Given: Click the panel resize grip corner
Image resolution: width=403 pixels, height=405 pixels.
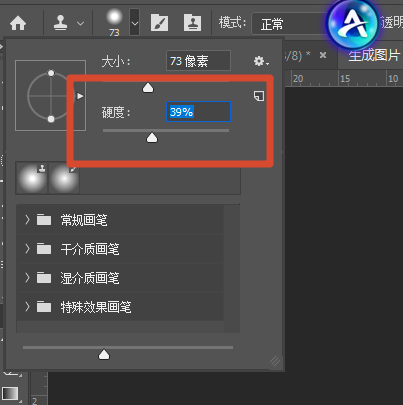Looking at the screenshot, I should [275, 361].
